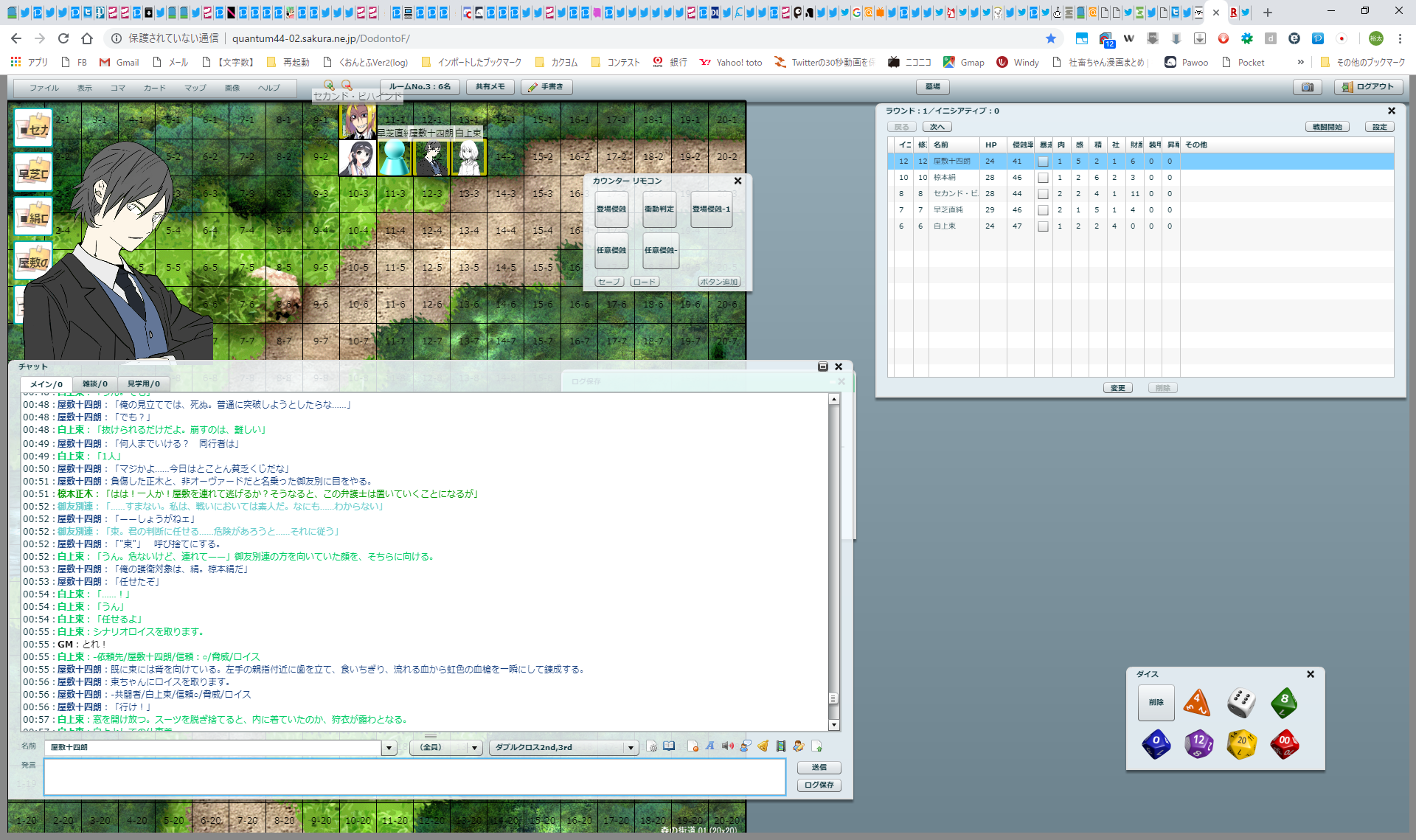Select the orange 4-sided die
Viewport: 1416px width, 840px height.
pos(1198,703)
